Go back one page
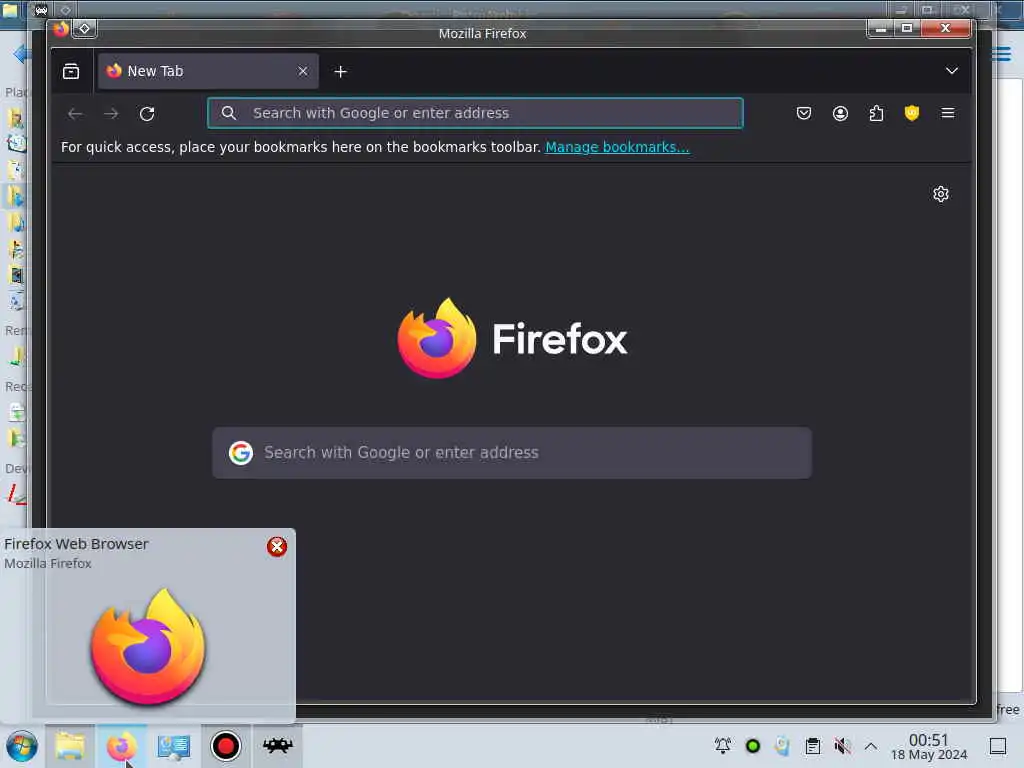 (x=75, y=114)
